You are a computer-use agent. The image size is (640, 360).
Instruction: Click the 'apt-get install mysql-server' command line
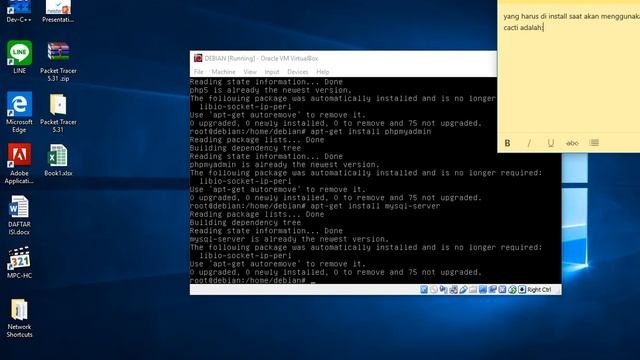[x=315, y=206]
